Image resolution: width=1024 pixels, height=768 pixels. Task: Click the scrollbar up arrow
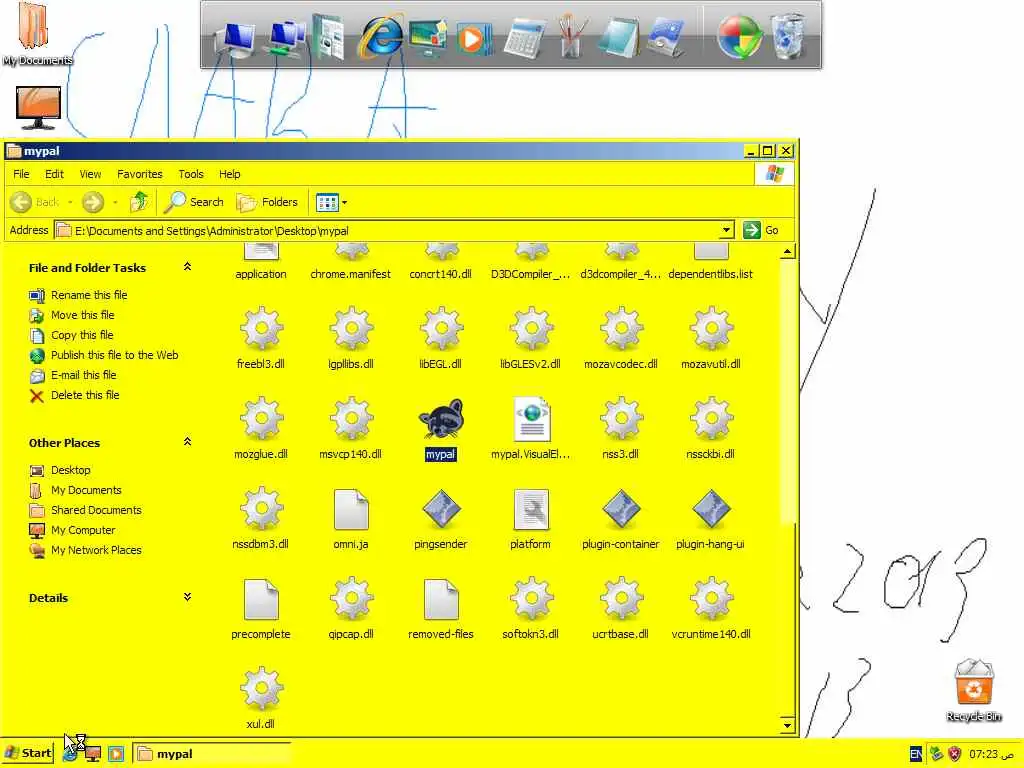787,251
